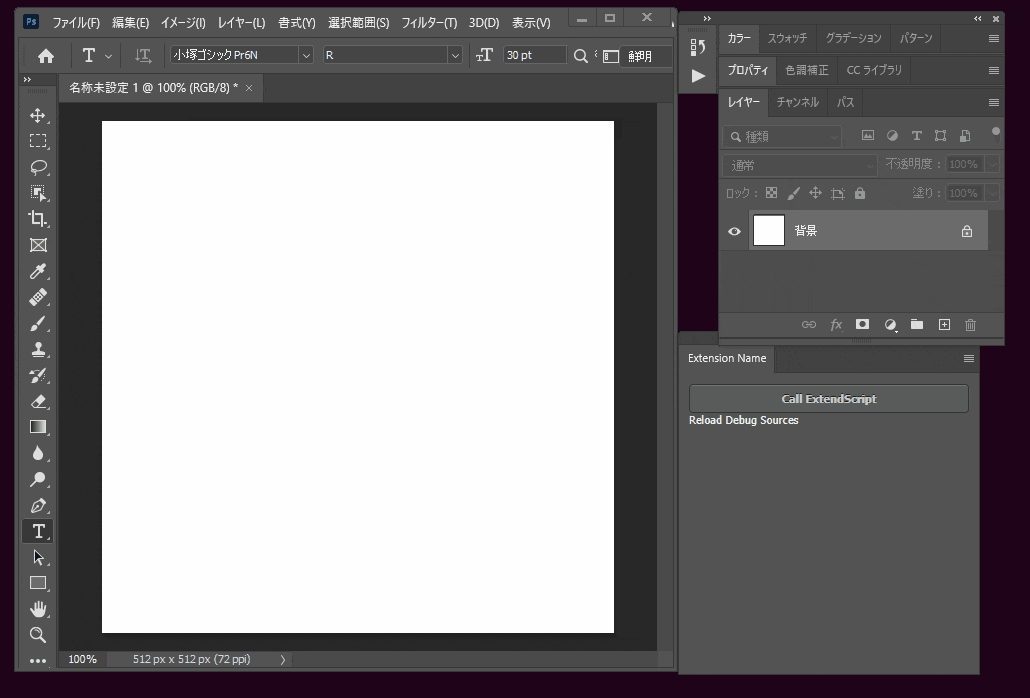
Task: Toggle lock transparent pixels
Action: point(772,193)
